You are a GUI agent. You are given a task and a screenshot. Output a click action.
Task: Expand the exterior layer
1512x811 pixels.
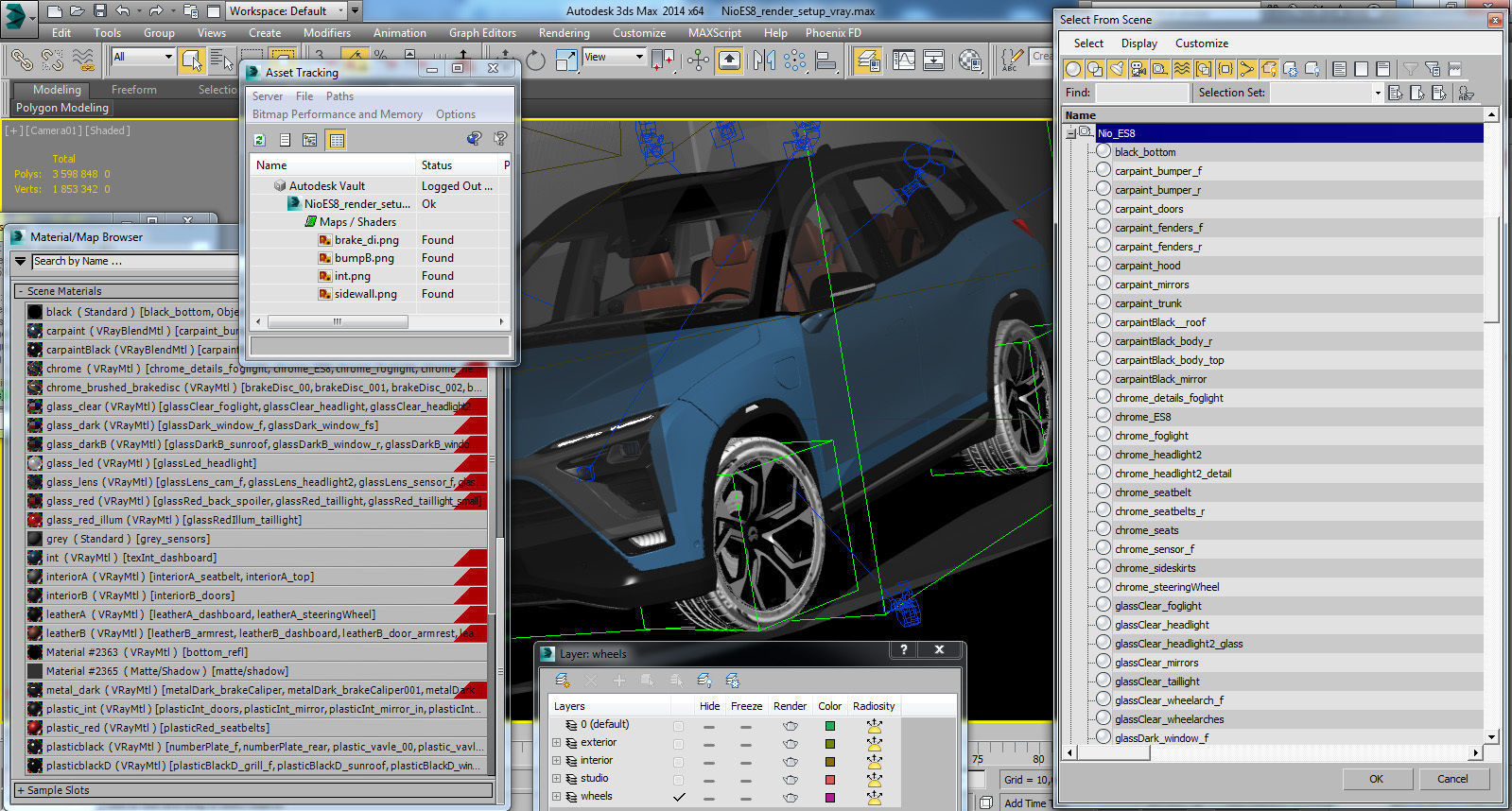(556, 743)
